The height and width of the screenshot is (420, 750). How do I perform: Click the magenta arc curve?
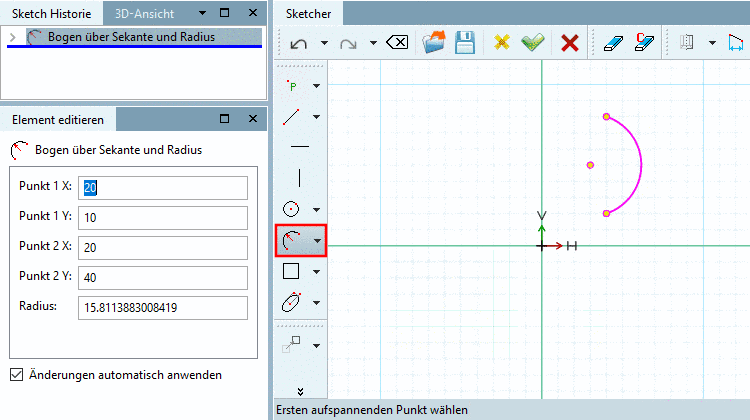click(641, 165)
